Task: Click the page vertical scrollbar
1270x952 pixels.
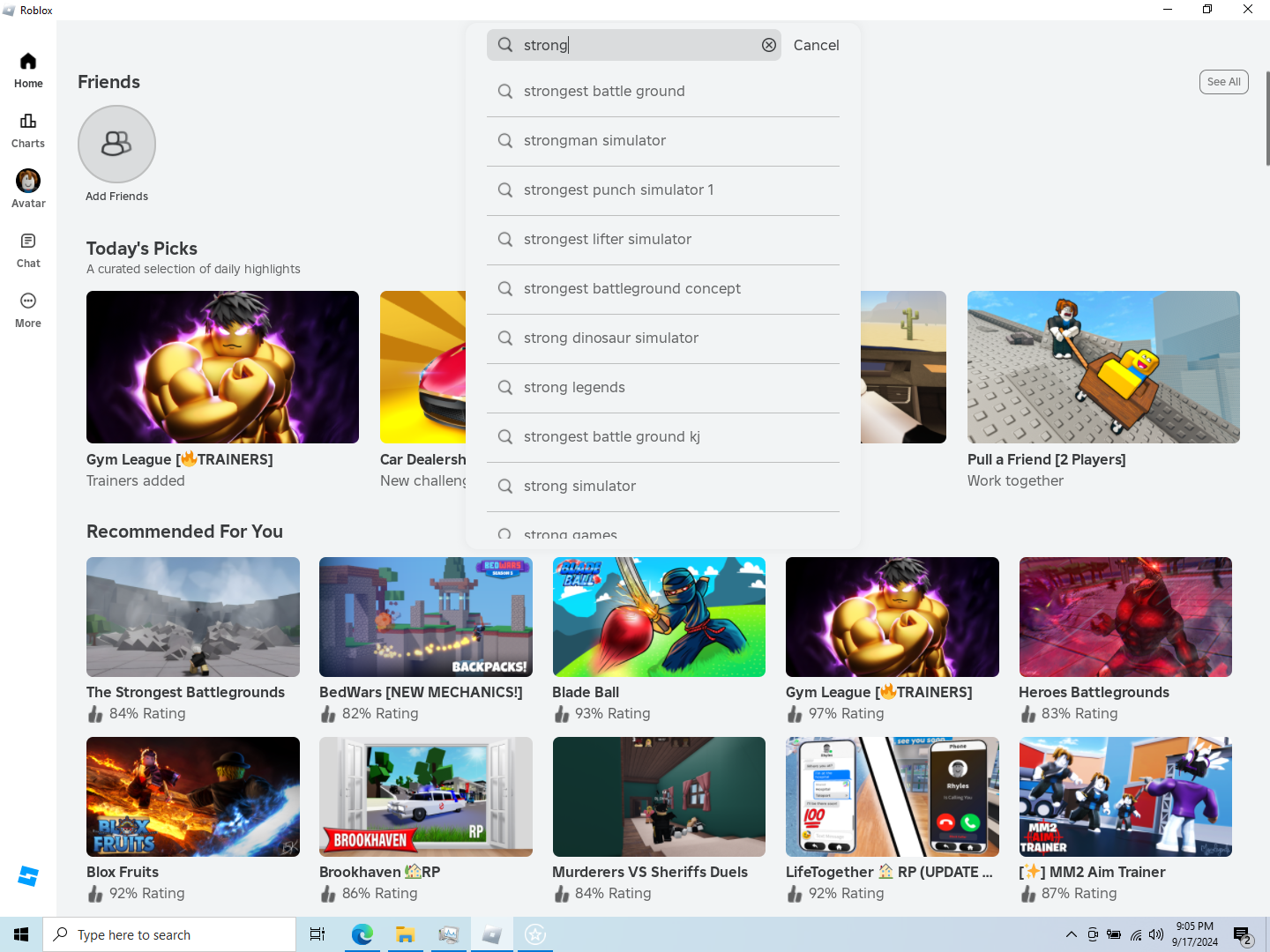Action: coord(1267,118)
